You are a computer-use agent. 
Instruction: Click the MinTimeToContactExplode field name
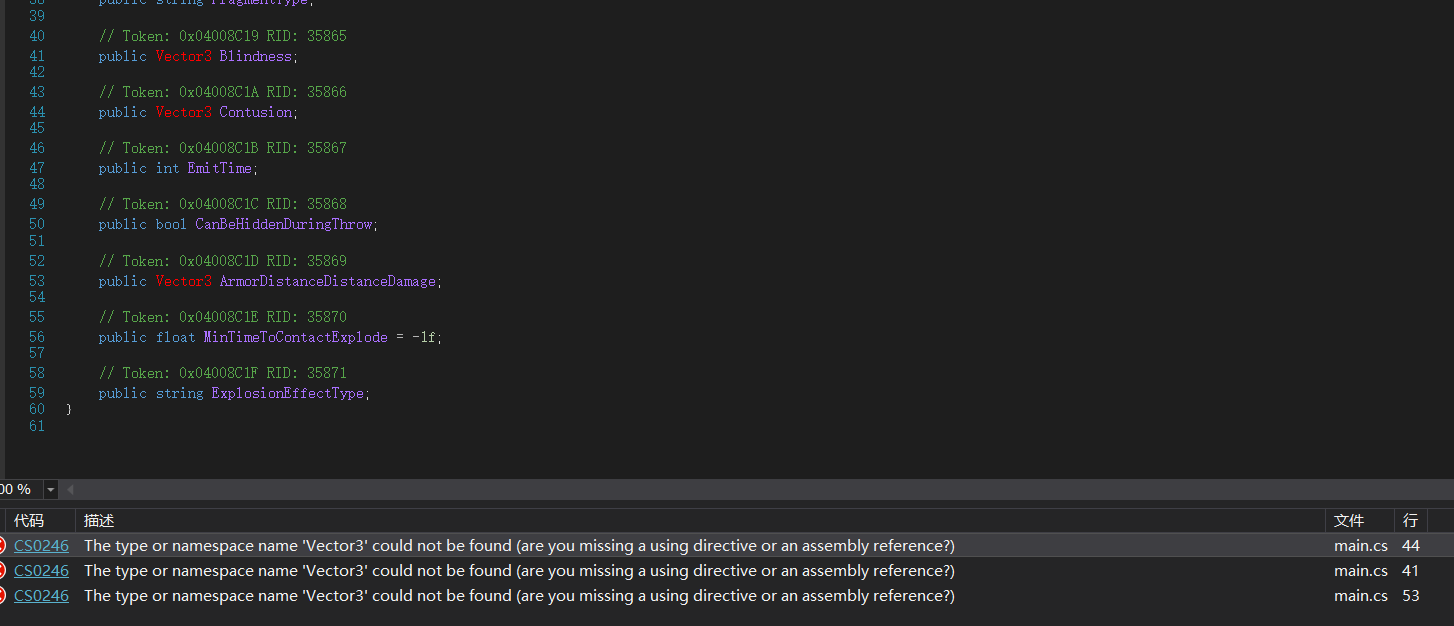[295, 337]
